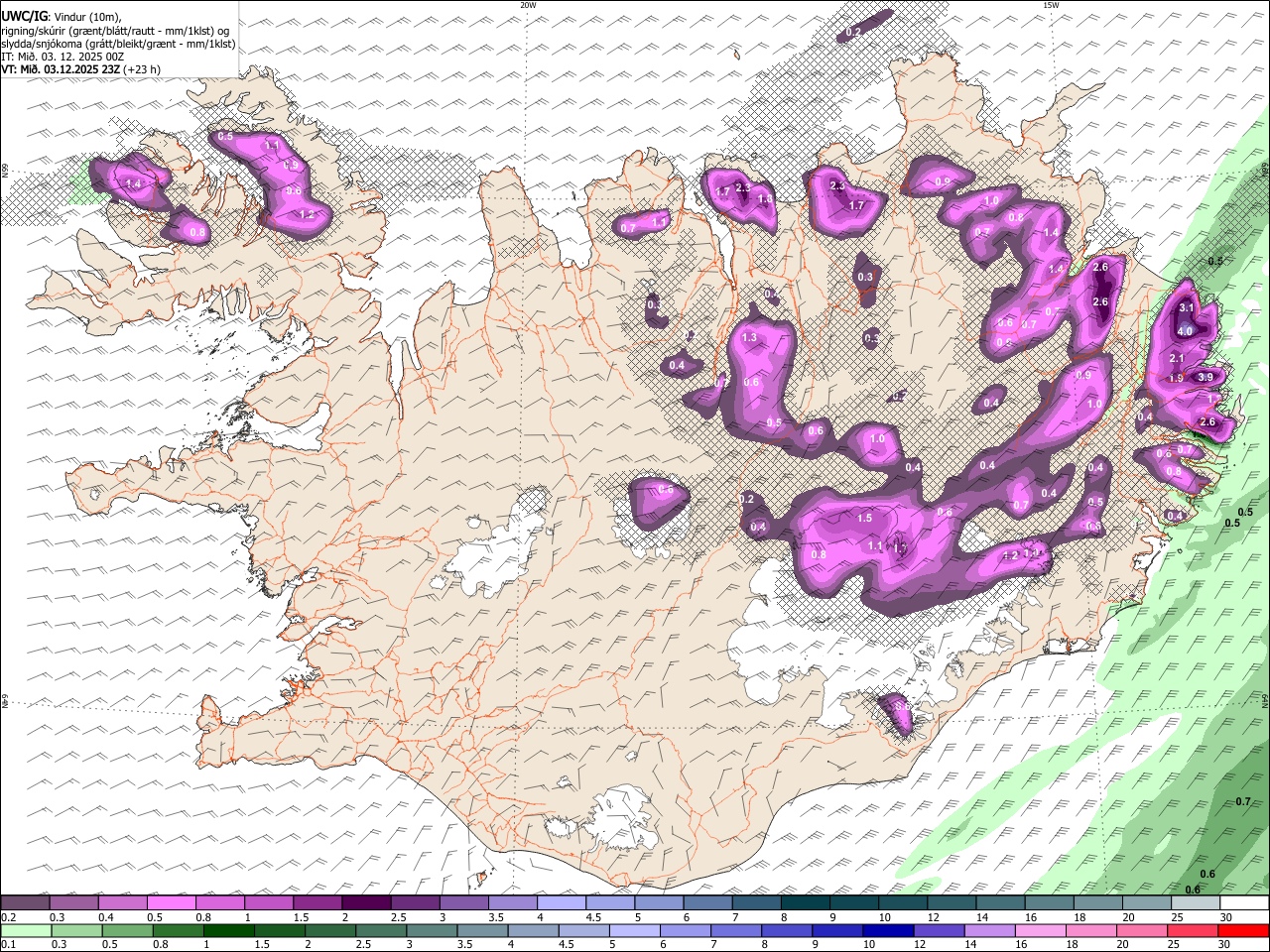Click the dark teal swatch between 8 and 9, top row
This screenshot has width=1270, height=952.
coord(806,903)
